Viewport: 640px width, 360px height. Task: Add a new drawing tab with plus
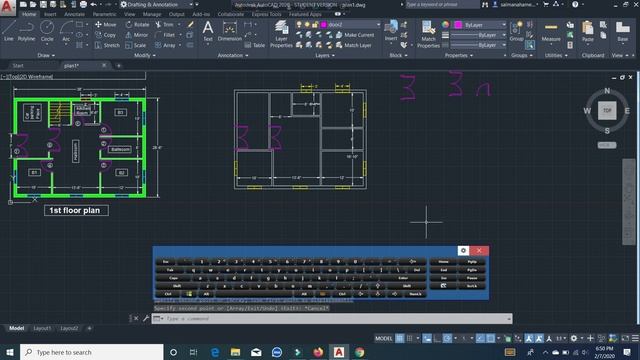coord(119,66)
